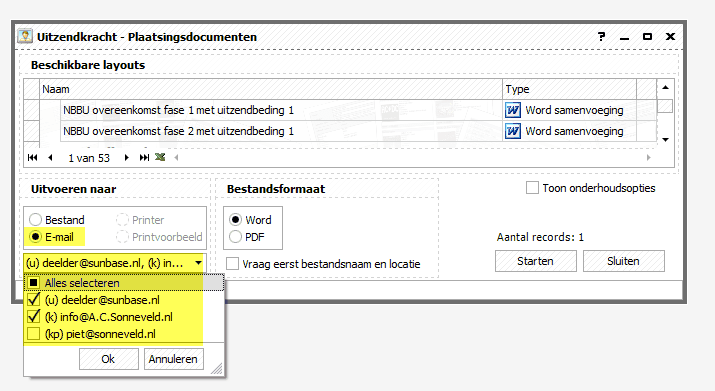This screenshot has width=715, height=391.
Task: Click the 1 van 53 record counter
Action: [89, 158]
